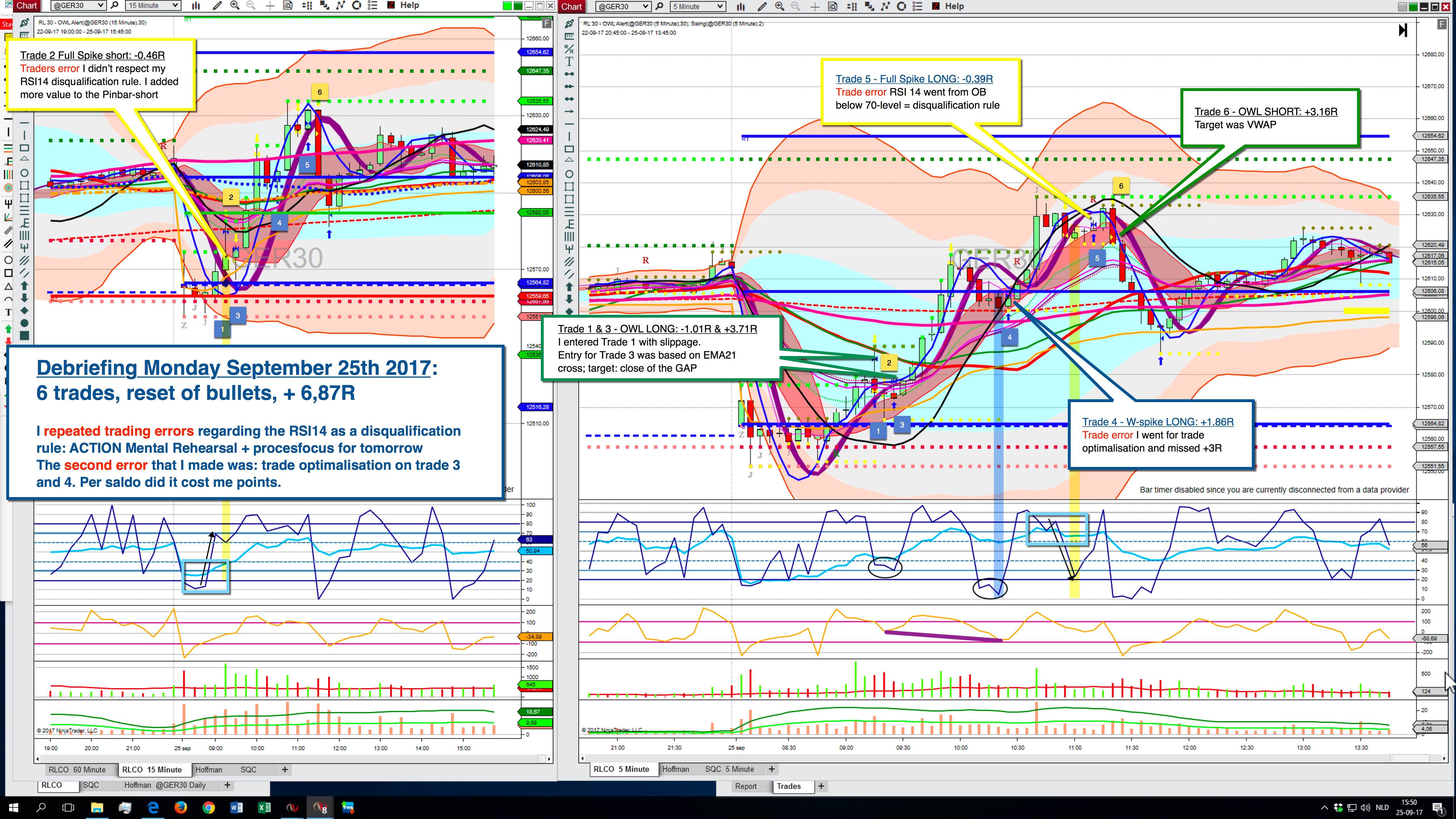Open the @GER30 instrument dropdown in left chart

point(78,6)
